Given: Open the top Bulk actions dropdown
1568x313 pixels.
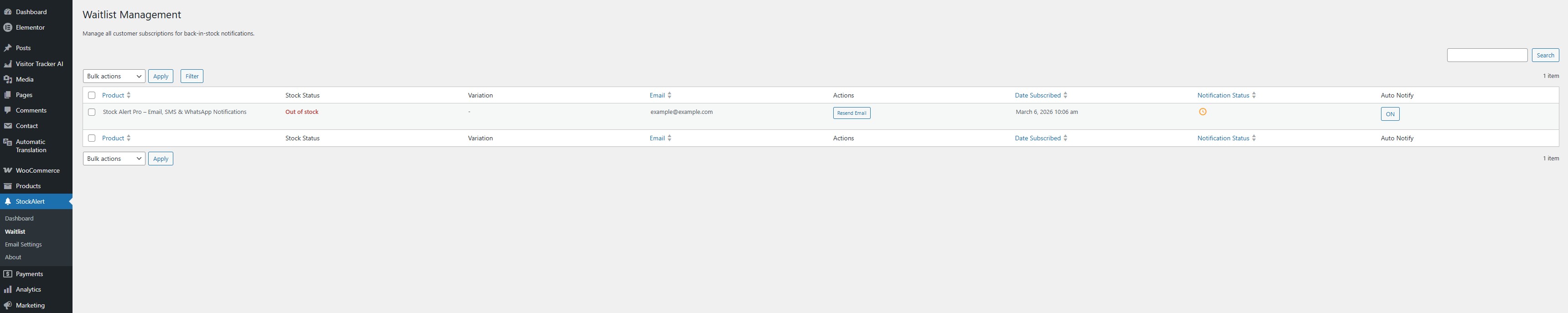Looking at the screenshot, I should click(114, 77).
